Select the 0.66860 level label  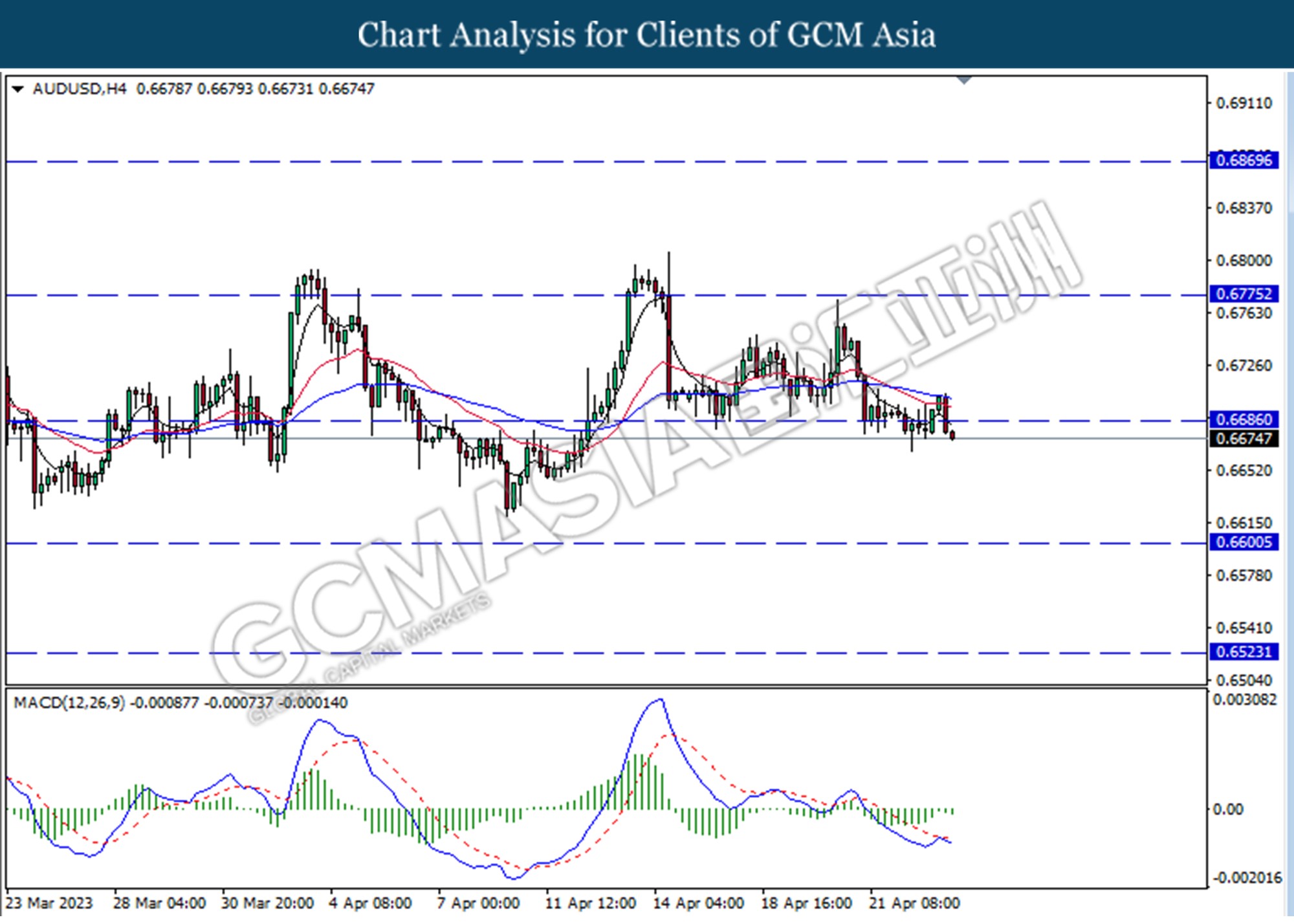click(x=1244, y=419)
